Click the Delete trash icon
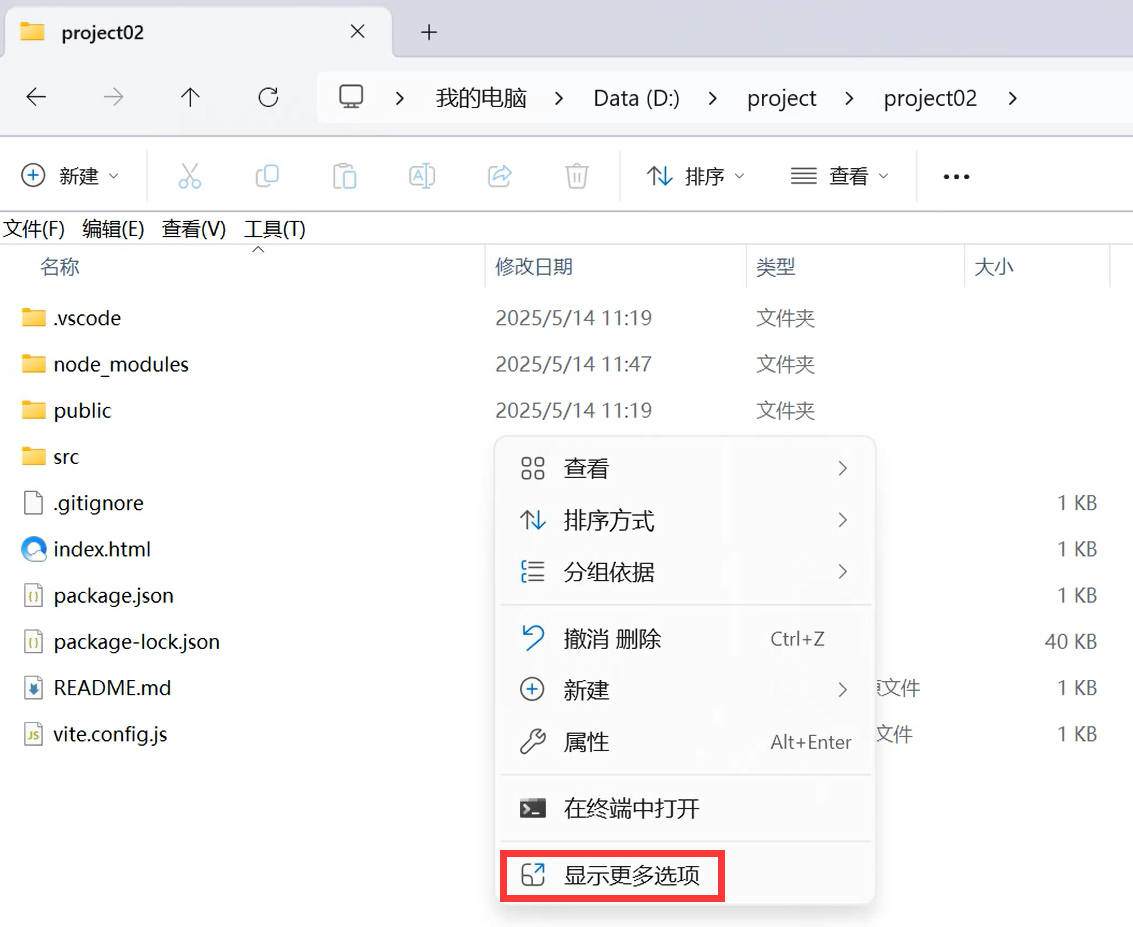Viewport: 1133px width, 927px height. (x=577, y=176)
